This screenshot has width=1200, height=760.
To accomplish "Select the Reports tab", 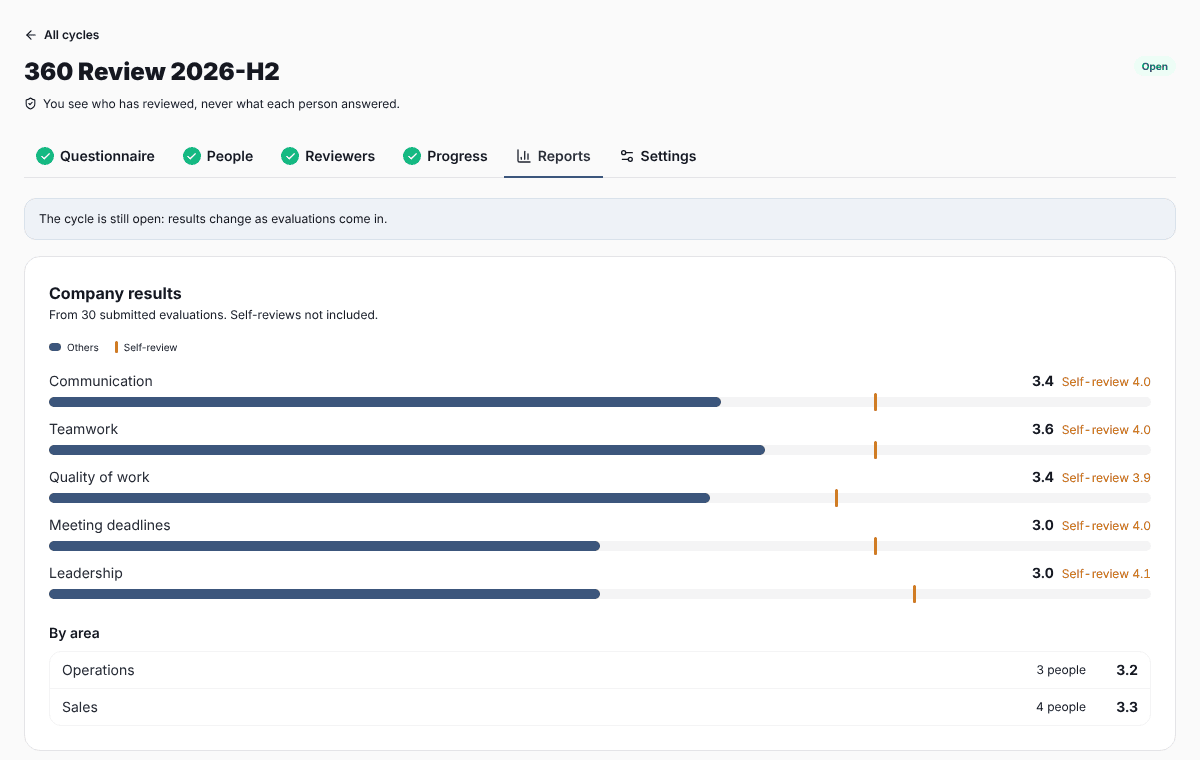I will [553, 156].
